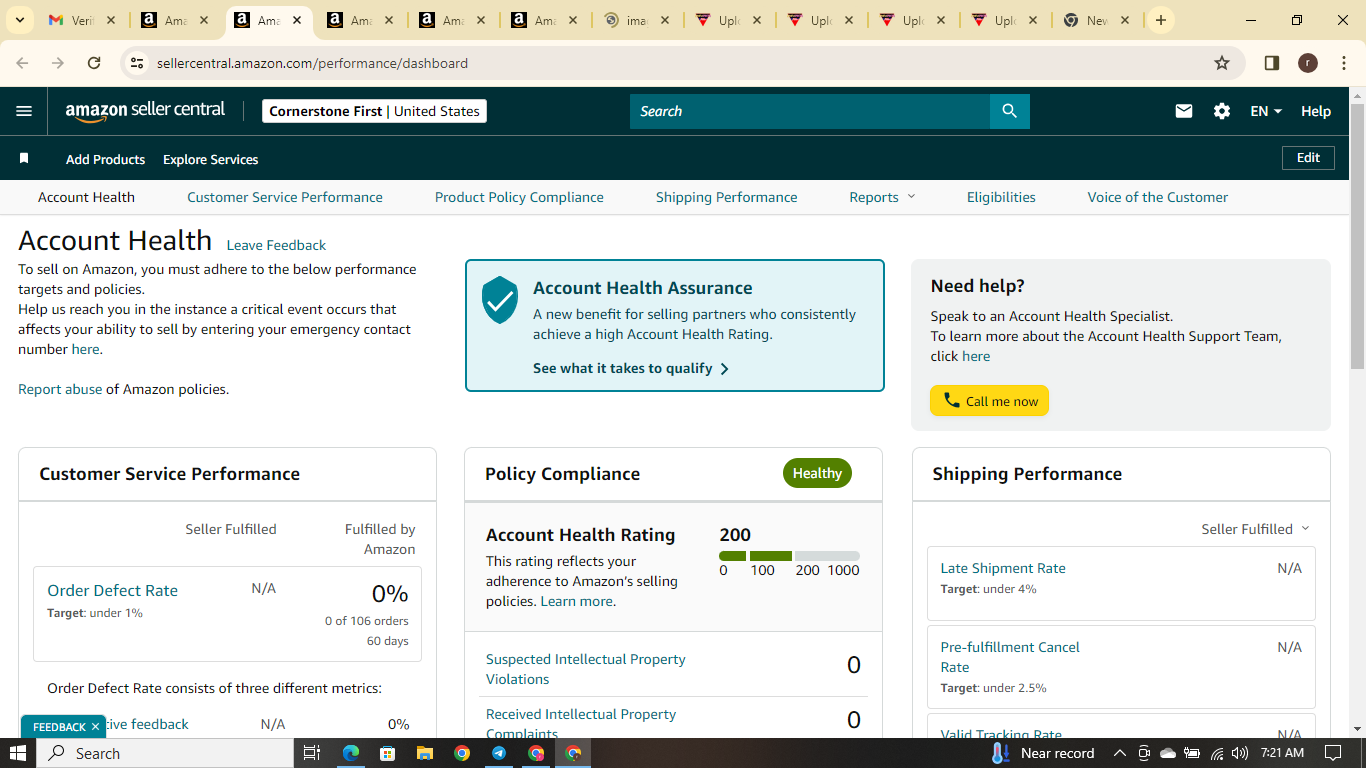Open the Windows notification center

click(1333, 753)
